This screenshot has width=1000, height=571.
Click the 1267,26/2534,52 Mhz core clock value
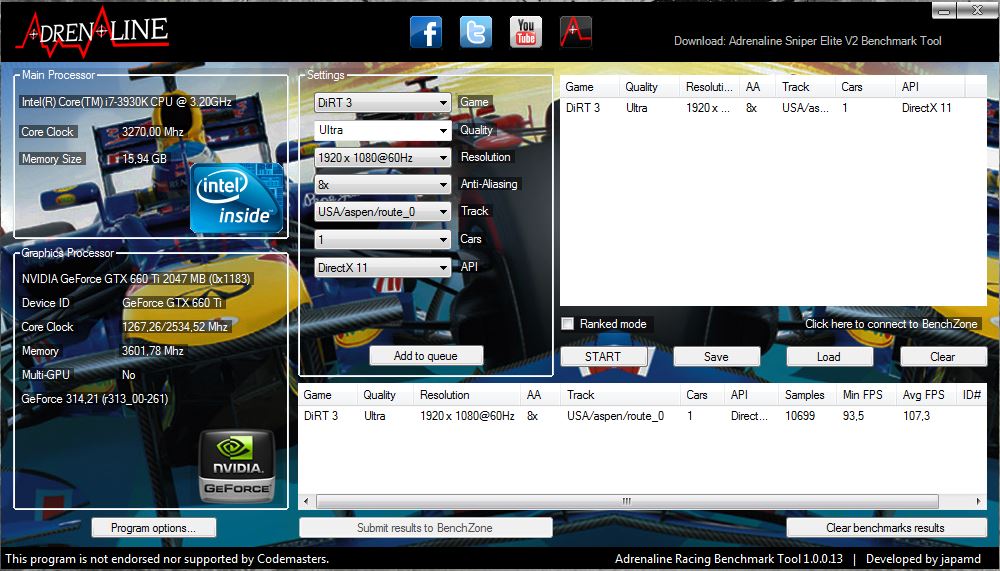coord(175,327)
